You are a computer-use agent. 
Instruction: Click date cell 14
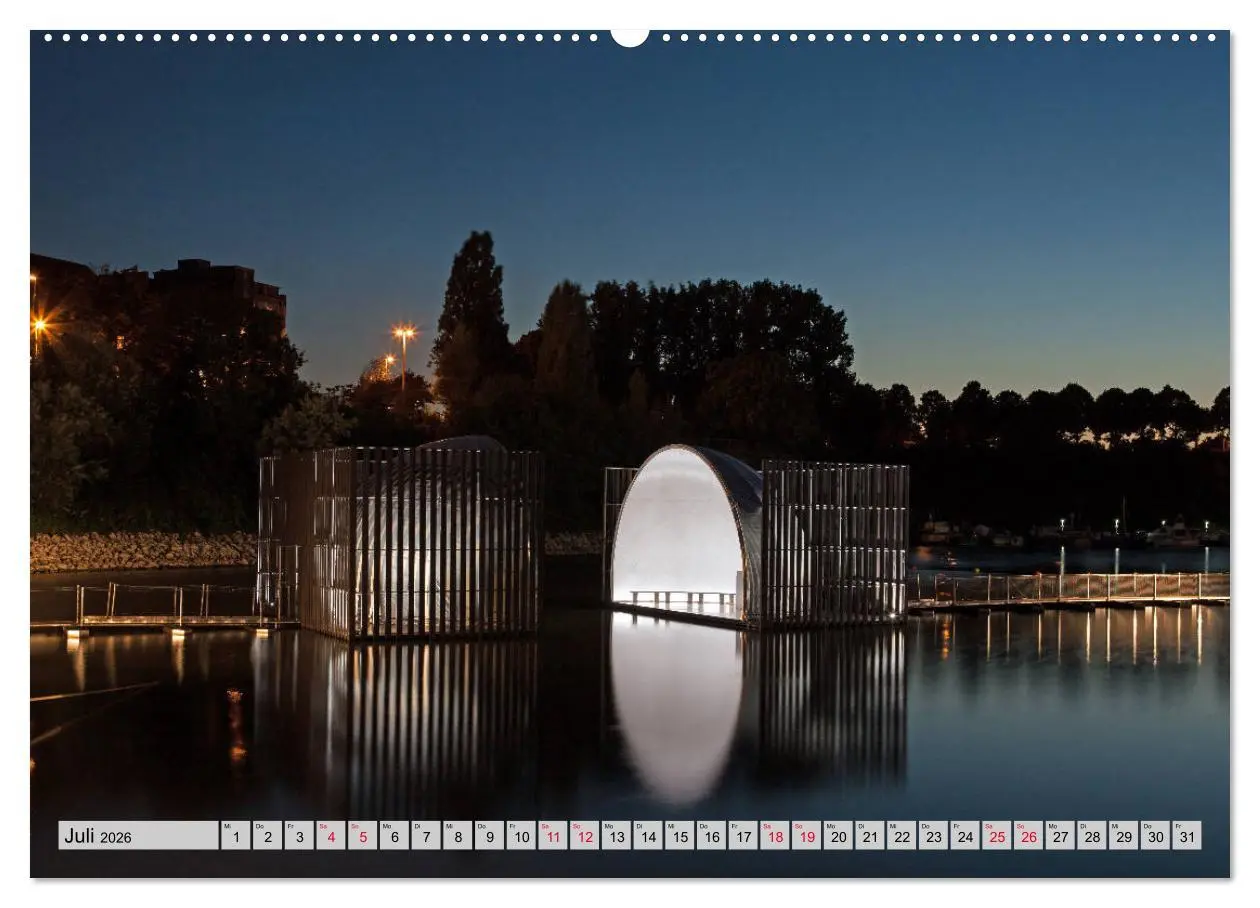click(x=648, y=836)
